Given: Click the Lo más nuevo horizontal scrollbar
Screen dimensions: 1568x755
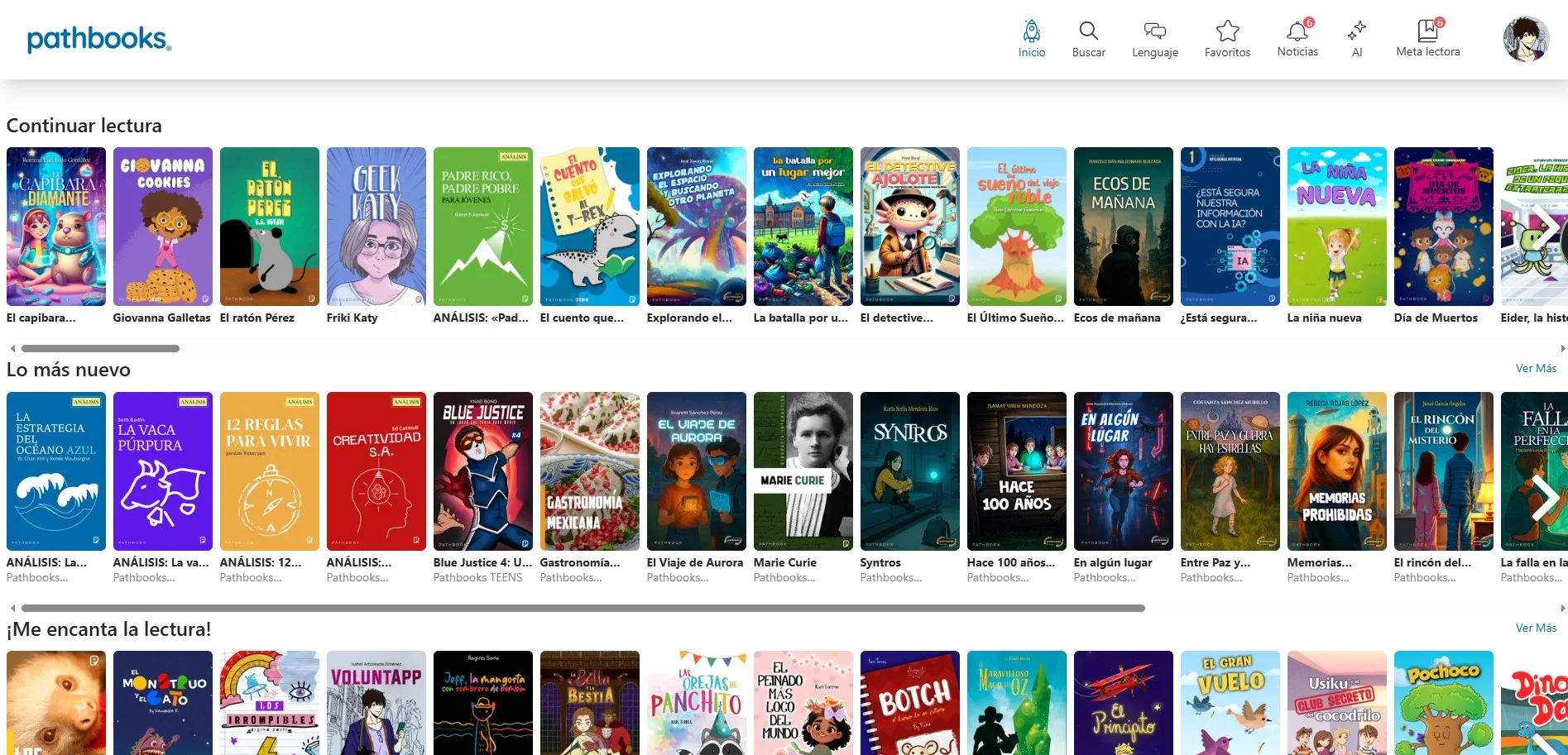Looking at the screenshot, I should 579,608.
